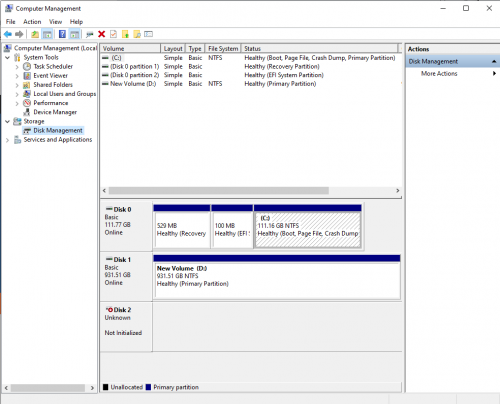Click the Local Users and Groups icon

pos(27,94)
